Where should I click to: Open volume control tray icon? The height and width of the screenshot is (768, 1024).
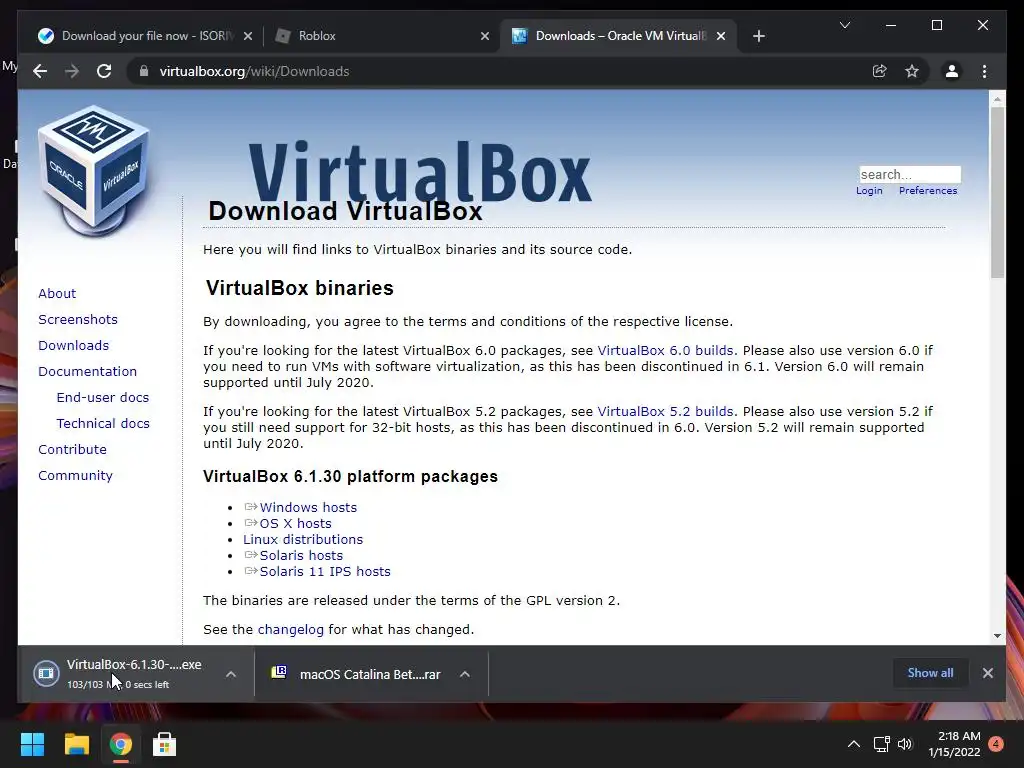click(905, 744)
